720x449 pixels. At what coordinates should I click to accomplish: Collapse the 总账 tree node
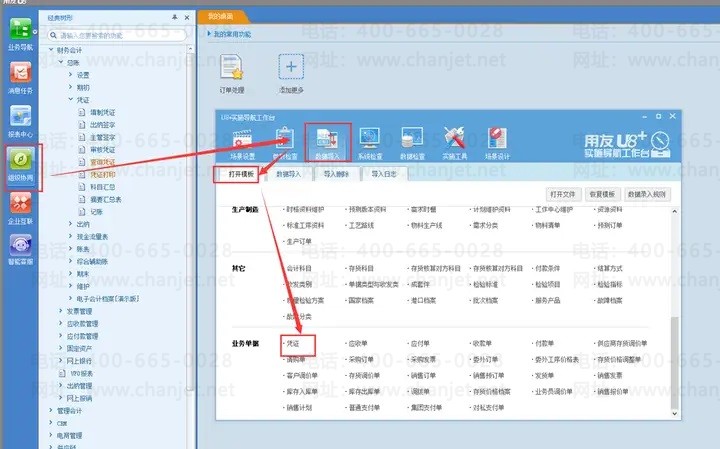(x=61, y=62)
